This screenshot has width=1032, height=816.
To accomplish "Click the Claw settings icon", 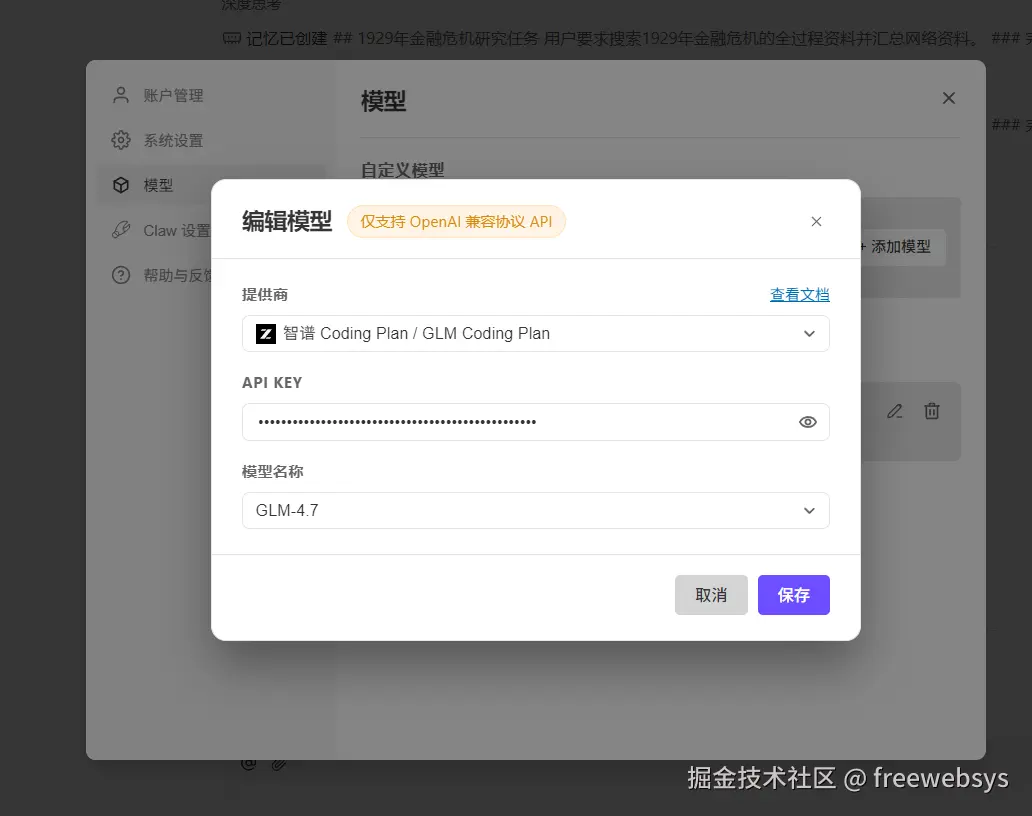I will [121, 230].
